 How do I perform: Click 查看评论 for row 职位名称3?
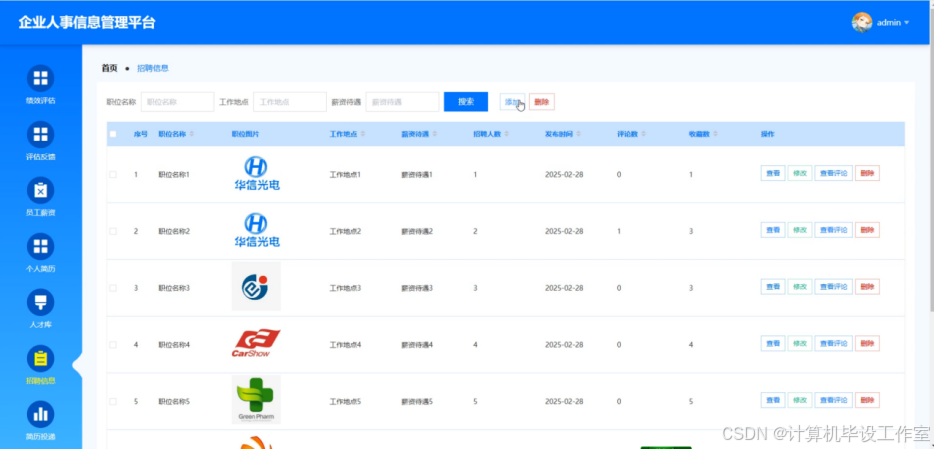tap(834, 286)
